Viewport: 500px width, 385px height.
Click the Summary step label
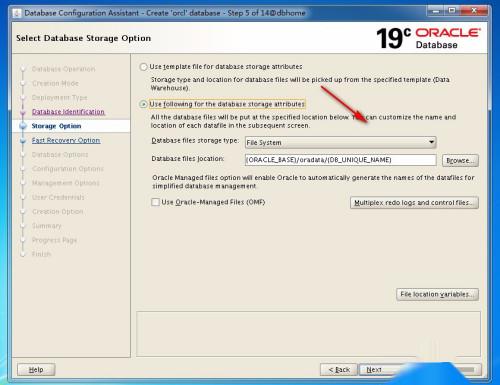coord(47,226)
